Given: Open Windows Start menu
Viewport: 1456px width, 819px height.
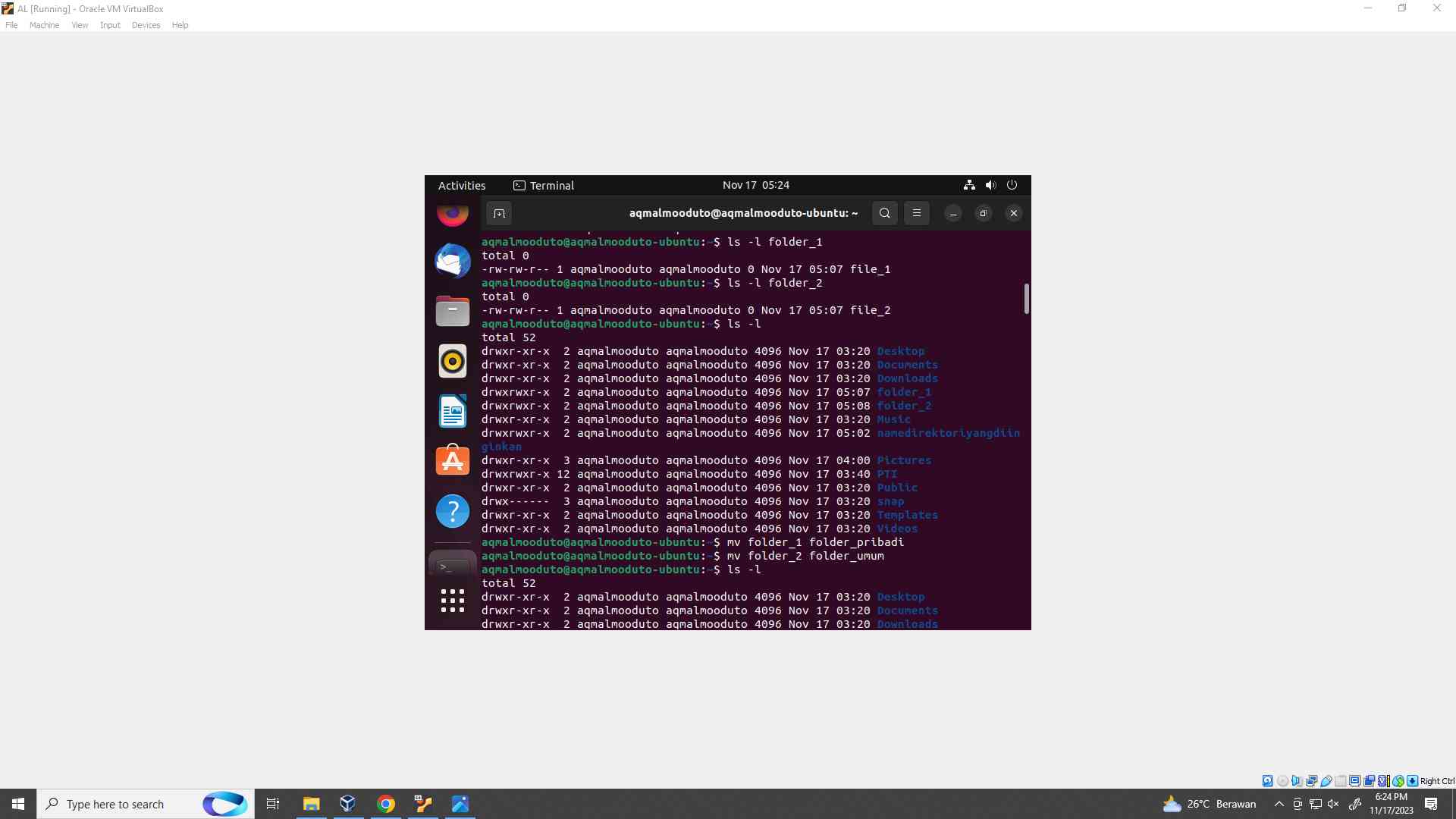Looking at the screenshot, I should coord(18,804).
